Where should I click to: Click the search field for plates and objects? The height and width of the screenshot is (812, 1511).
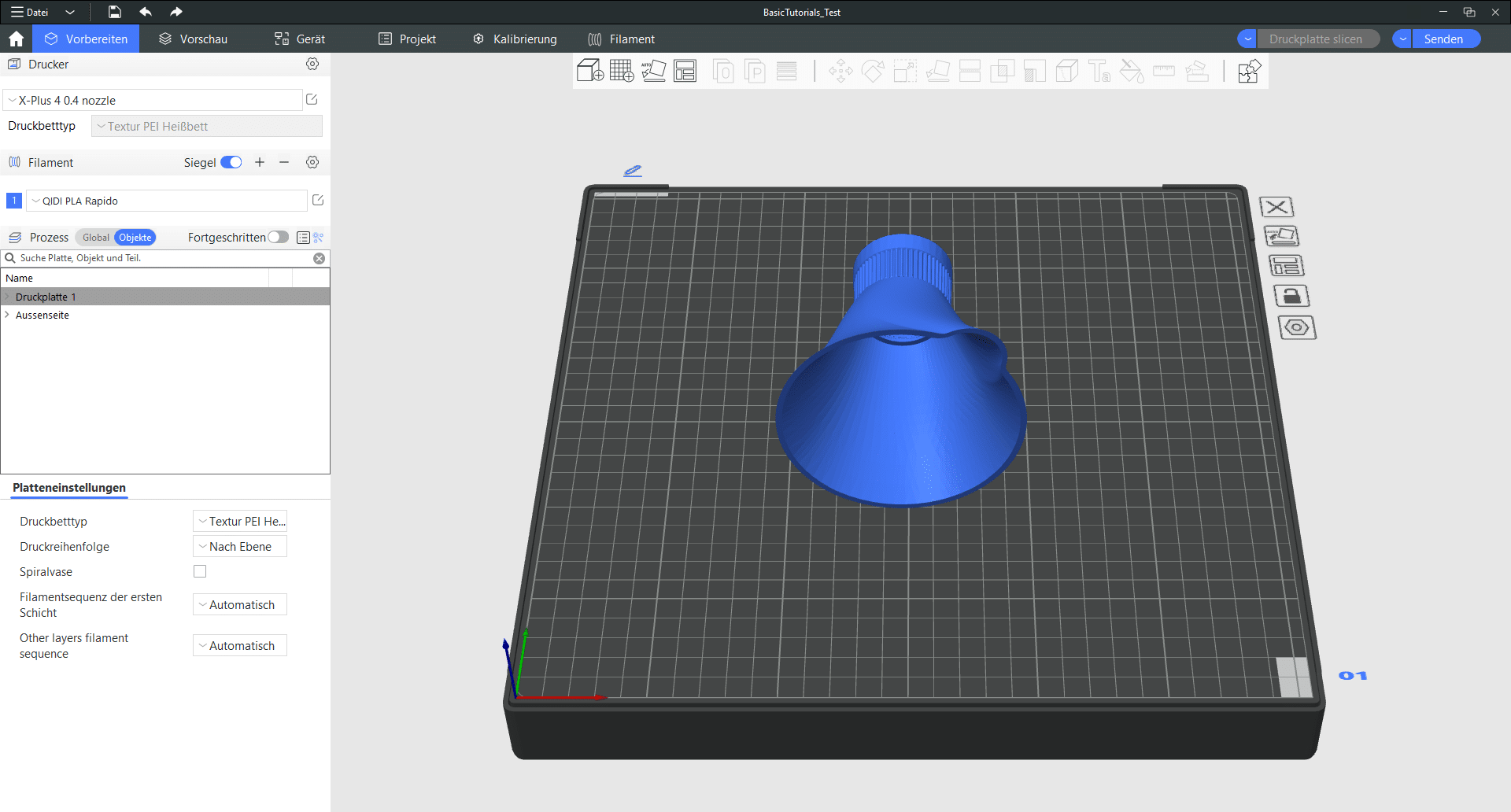pyautogui.click(x=157, y=258)
